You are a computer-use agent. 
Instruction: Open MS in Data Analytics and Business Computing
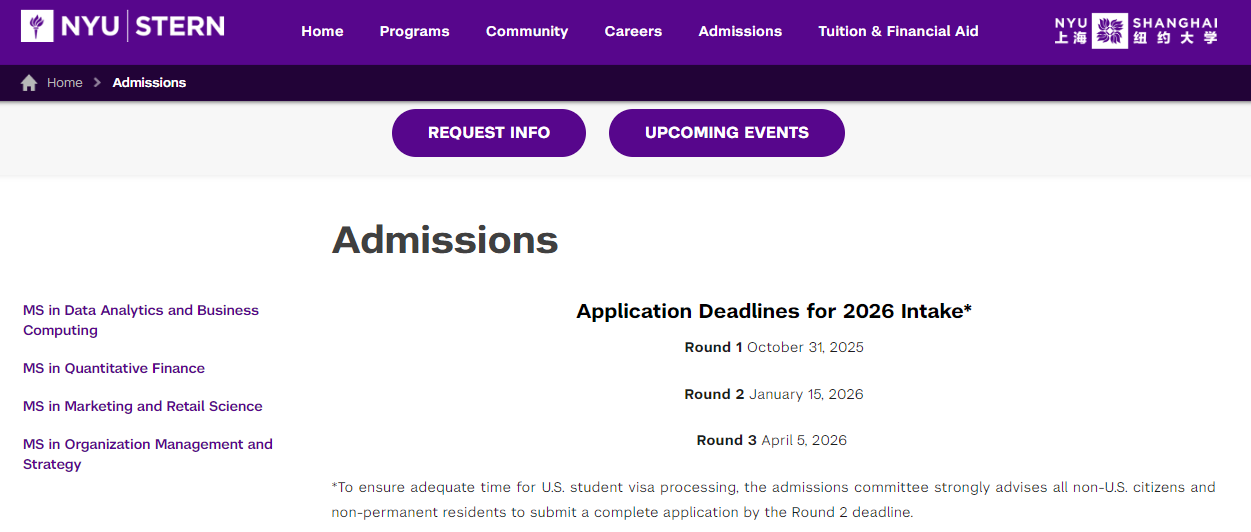click(x=141, y=320)
